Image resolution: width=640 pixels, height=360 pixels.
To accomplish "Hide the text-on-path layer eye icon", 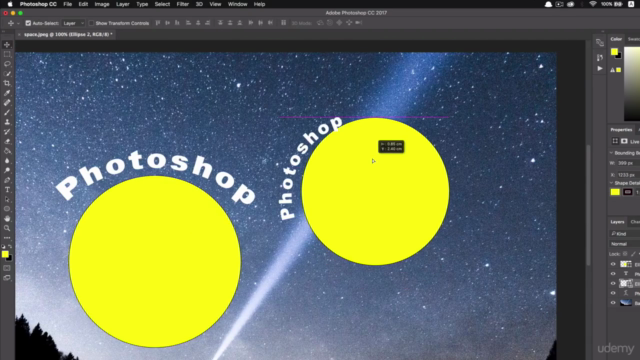I will coord(613,293).
